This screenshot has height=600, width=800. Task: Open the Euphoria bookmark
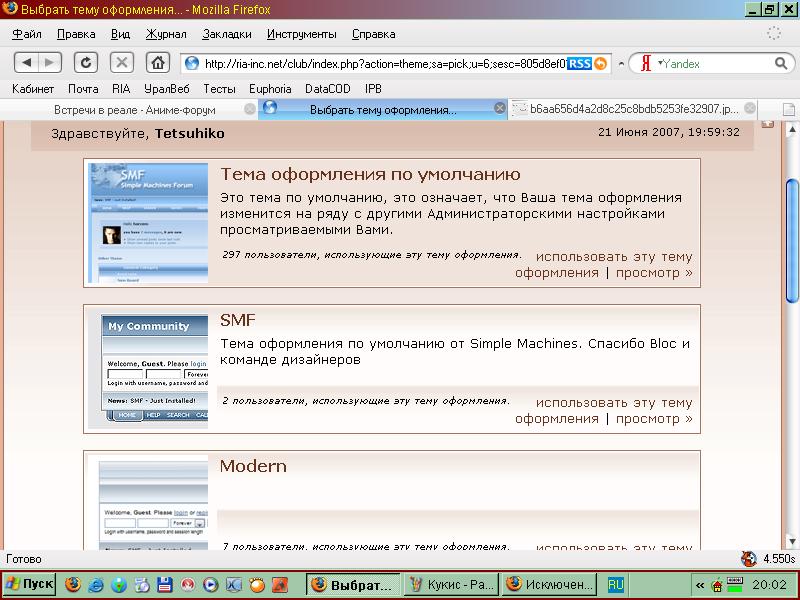270,89
